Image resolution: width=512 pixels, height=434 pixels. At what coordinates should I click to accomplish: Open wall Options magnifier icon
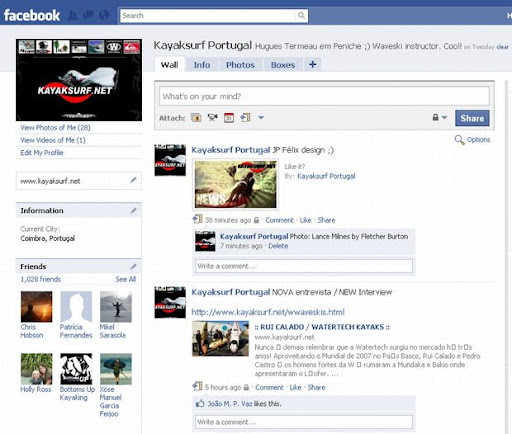459,140
